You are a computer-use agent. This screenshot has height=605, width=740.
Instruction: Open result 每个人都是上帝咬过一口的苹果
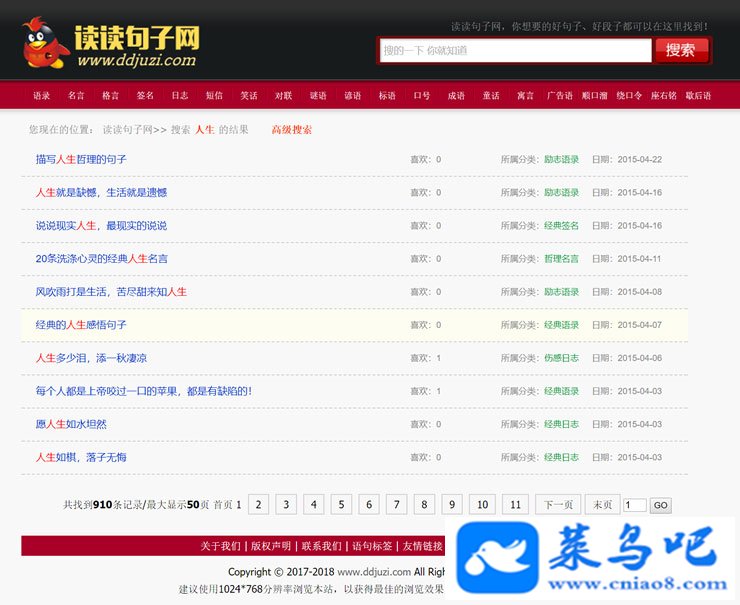[143, 391]
